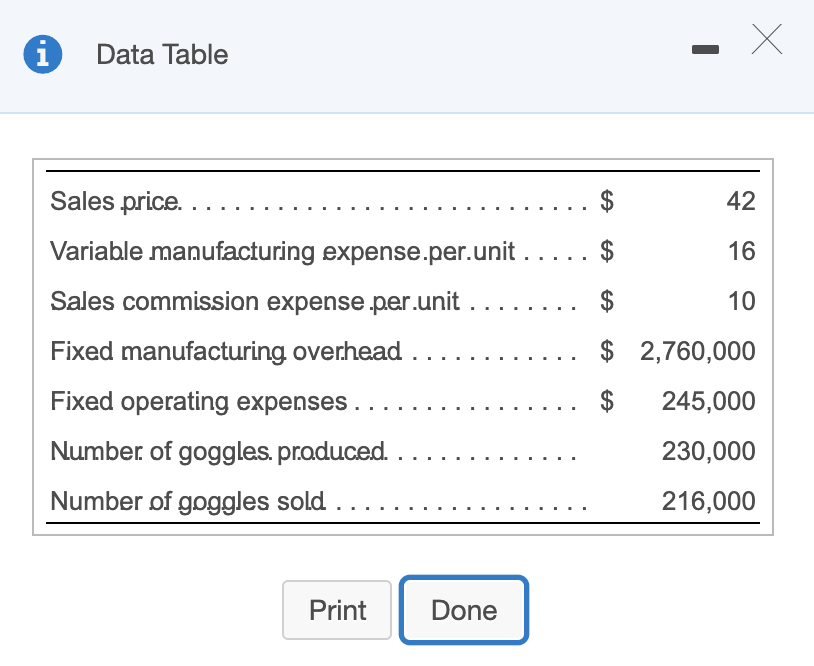Click the Data Table title text
This screenshot has width=814, height=666.
pos(162,55)
